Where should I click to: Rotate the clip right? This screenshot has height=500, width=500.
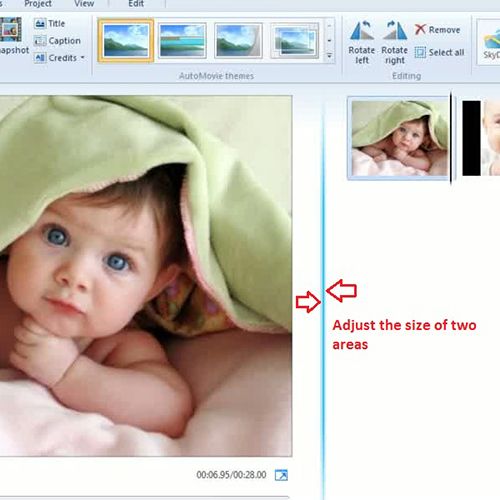395,42
